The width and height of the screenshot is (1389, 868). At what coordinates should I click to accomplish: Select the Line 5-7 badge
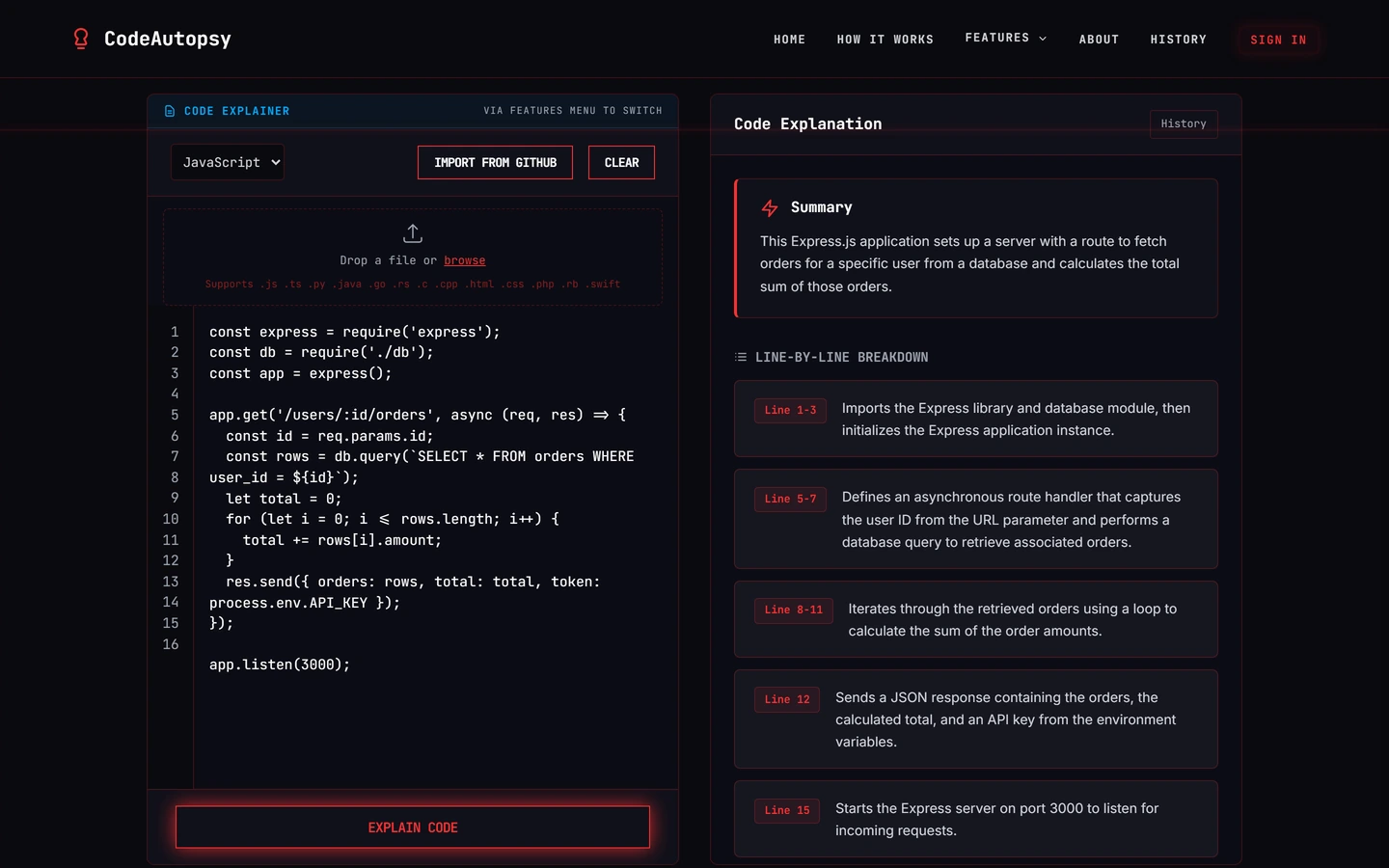(x=790, y=499)
